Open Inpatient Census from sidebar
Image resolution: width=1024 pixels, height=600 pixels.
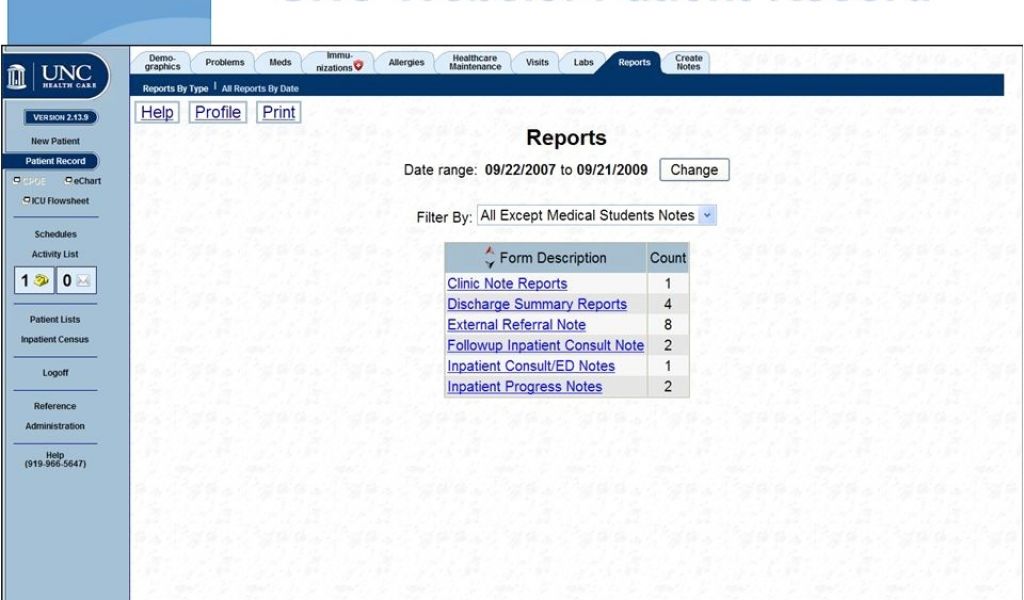(55, 340)
